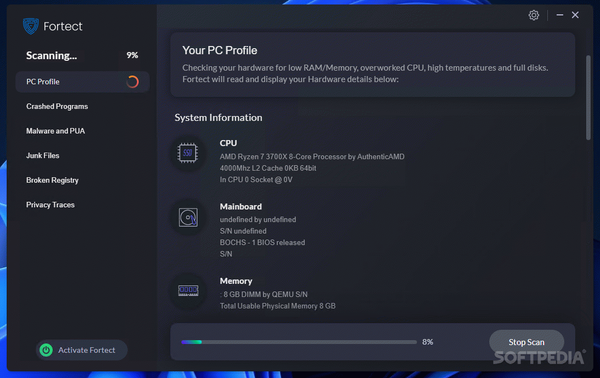Click the Fortect shield logo
The width and height of the screenshot is (600, 378).
31,26
